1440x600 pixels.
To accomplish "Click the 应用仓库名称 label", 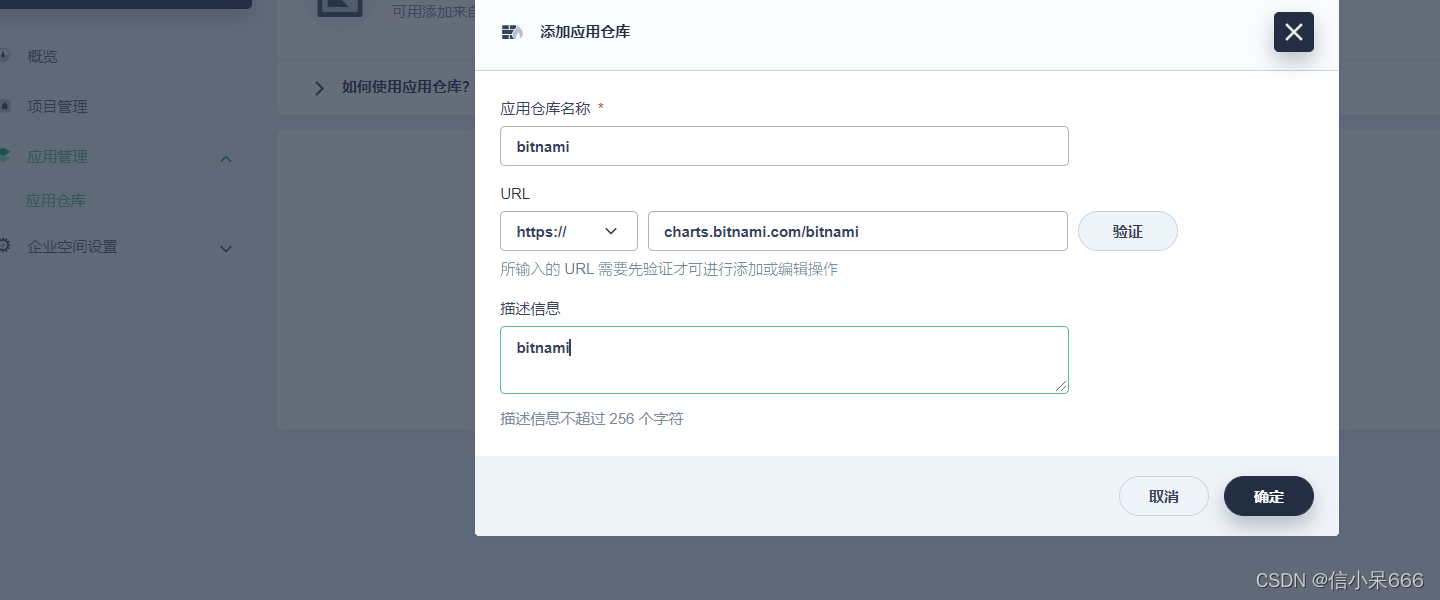I will click(x=545, y=108).
